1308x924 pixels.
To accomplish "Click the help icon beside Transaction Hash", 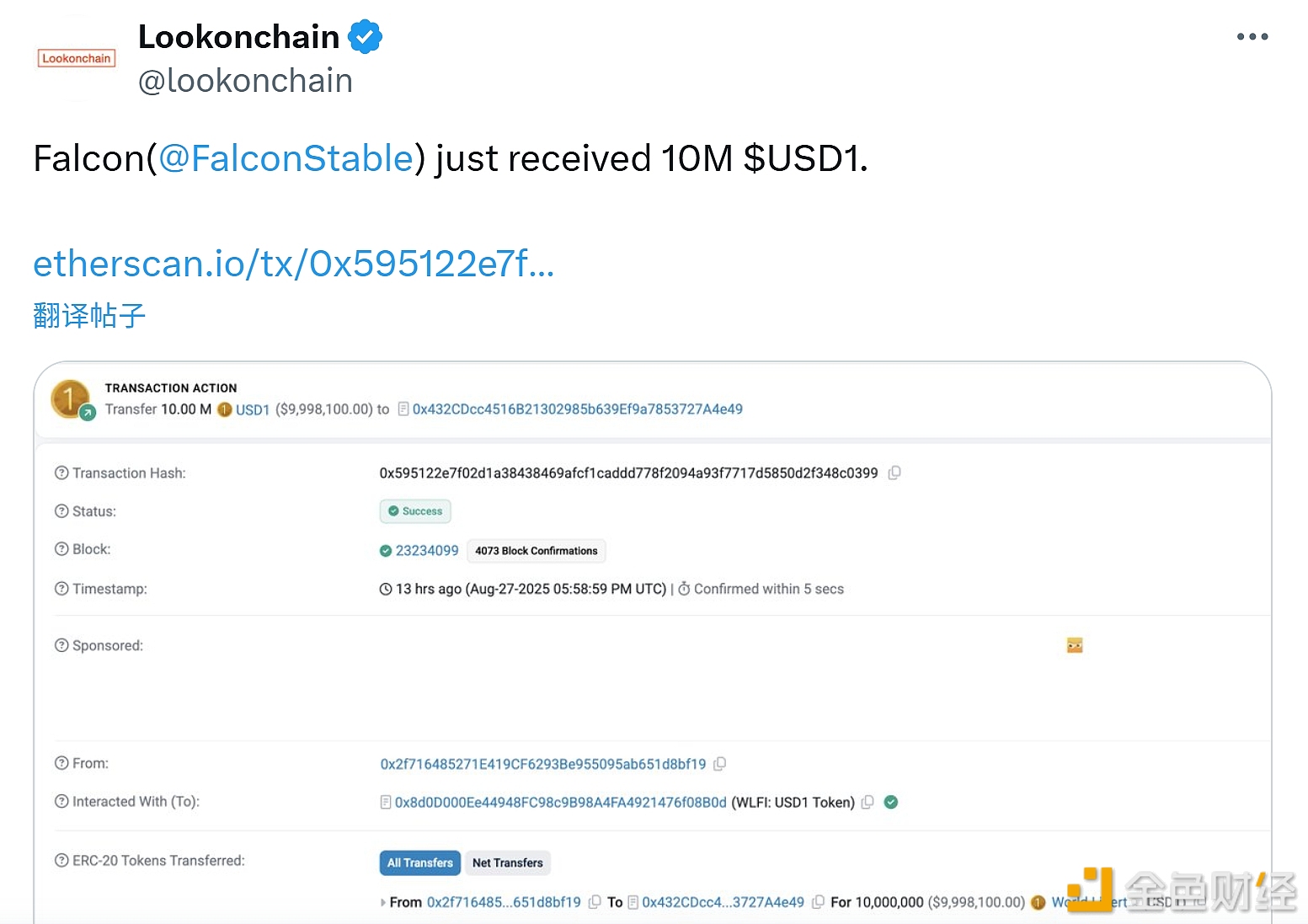I will pos(61,473).
